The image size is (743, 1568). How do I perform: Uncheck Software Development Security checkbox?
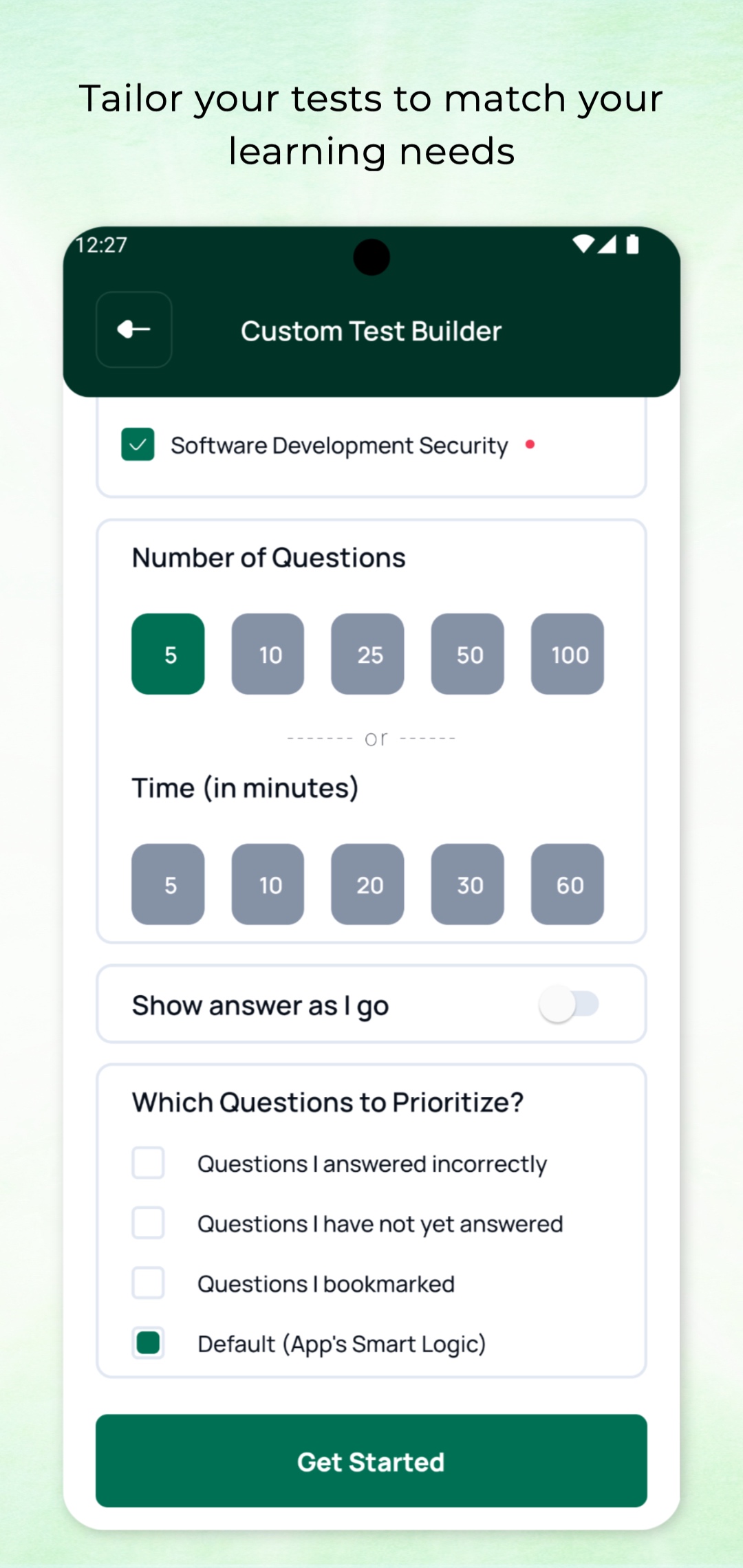138,444
